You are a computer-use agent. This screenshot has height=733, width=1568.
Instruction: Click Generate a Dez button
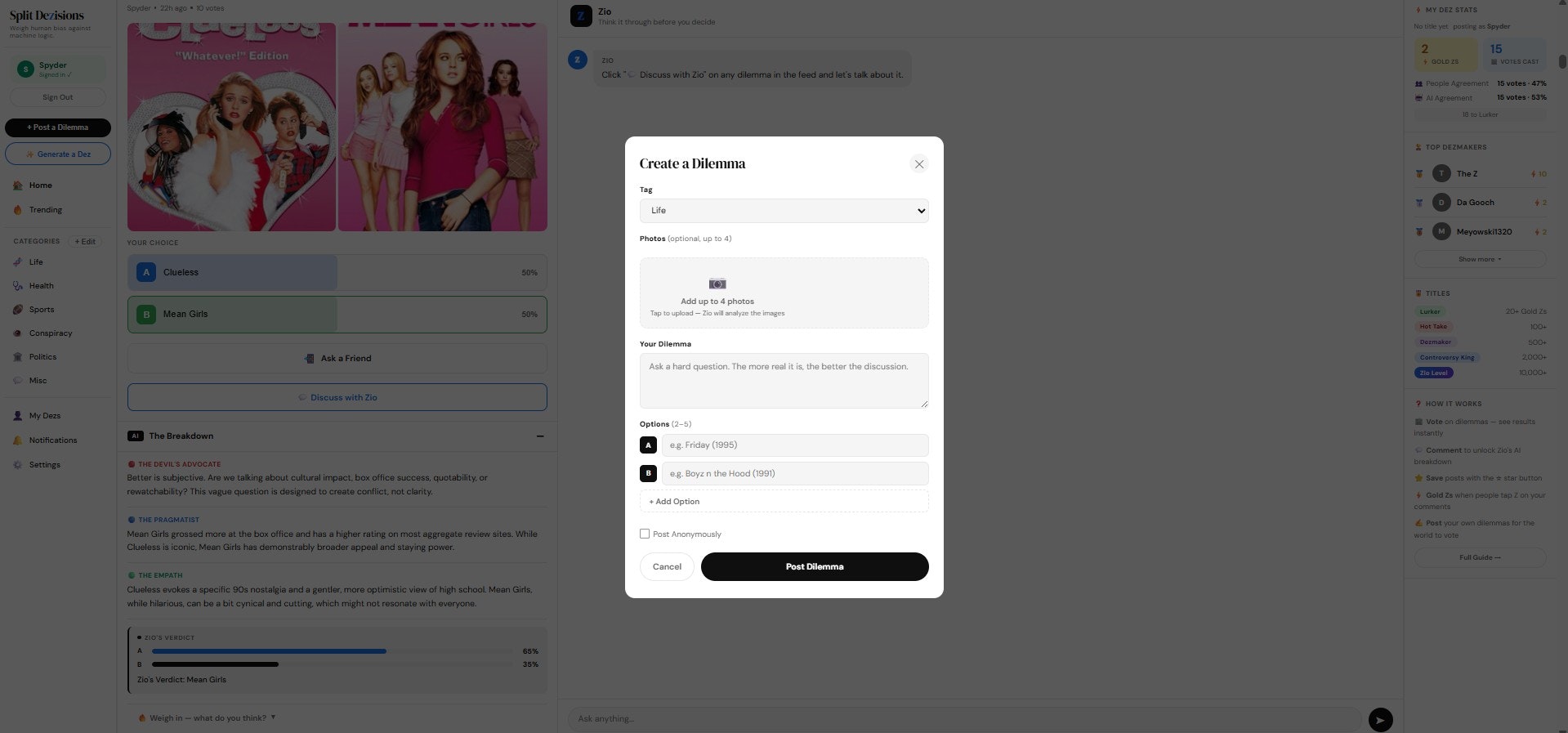(x=58, y=154)
